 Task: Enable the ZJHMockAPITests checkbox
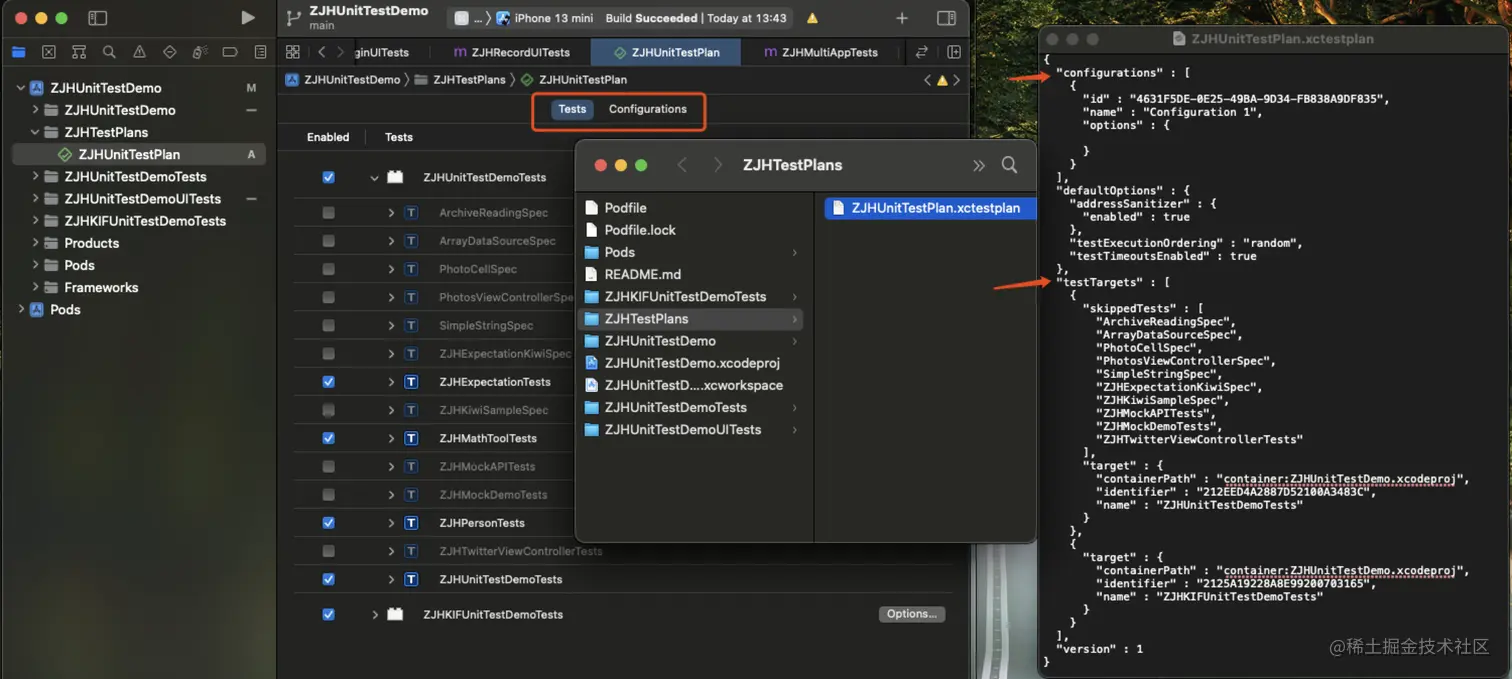click(x=328, y=466)
